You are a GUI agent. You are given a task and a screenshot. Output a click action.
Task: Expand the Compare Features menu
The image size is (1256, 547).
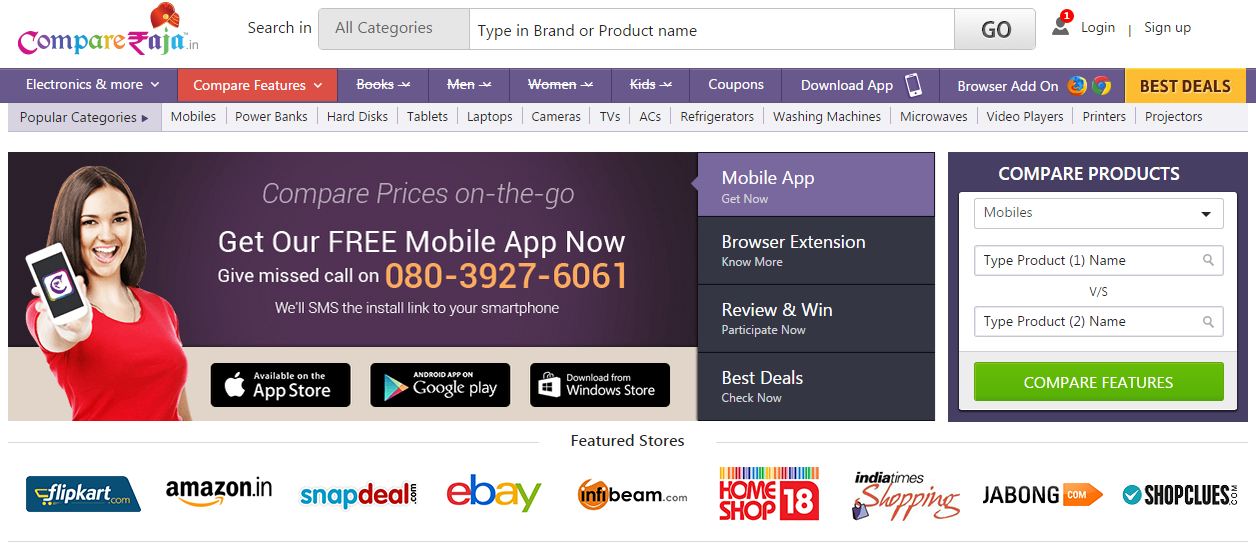[x=257, y=85]
